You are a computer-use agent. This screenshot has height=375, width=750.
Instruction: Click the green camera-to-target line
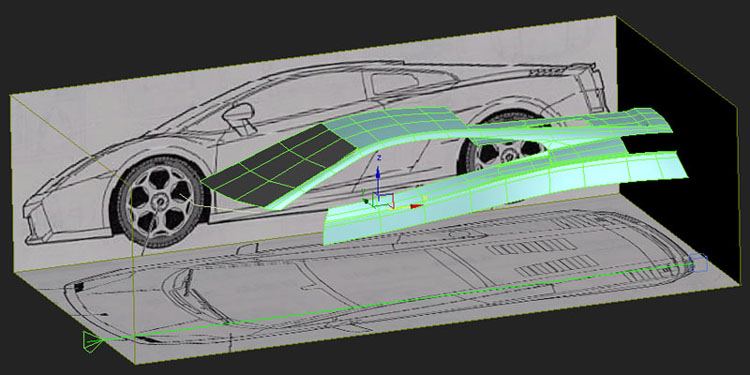pos(392,302)
